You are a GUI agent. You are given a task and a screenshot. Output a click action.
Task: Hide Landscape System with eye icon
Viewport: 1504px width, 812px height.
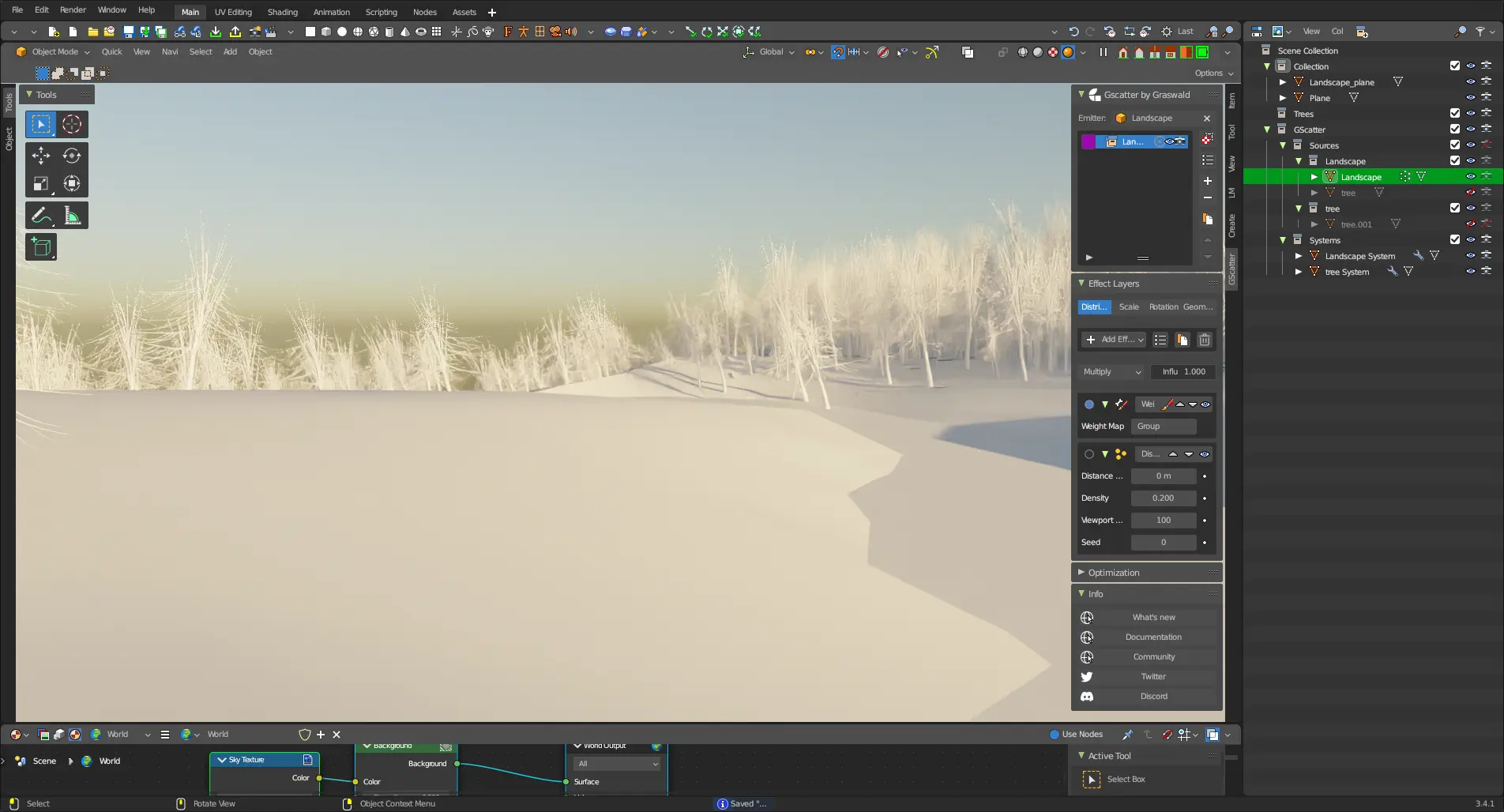[x=1470, y=256]
